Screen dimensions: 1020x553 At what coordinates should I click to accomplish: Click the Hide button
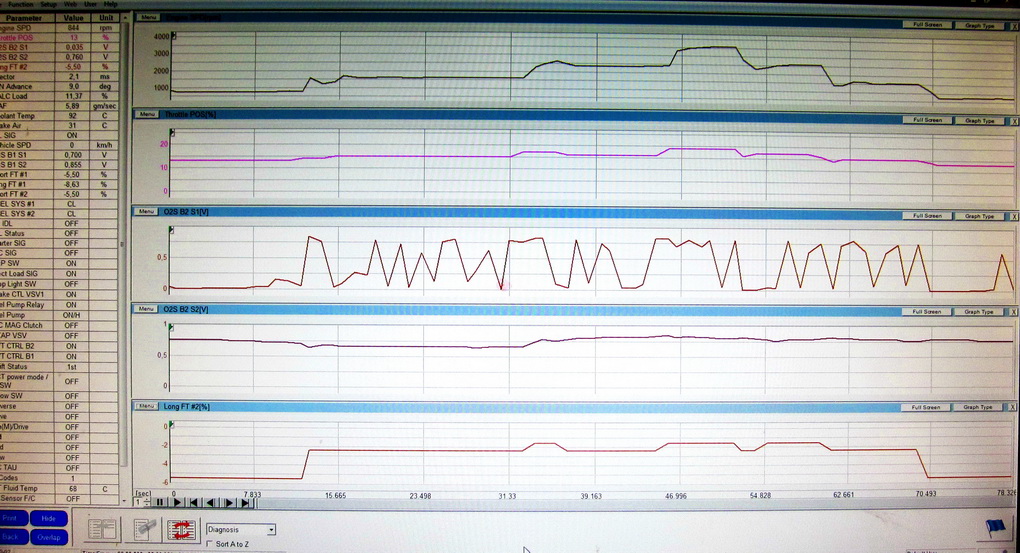click(x=48, y=518)
